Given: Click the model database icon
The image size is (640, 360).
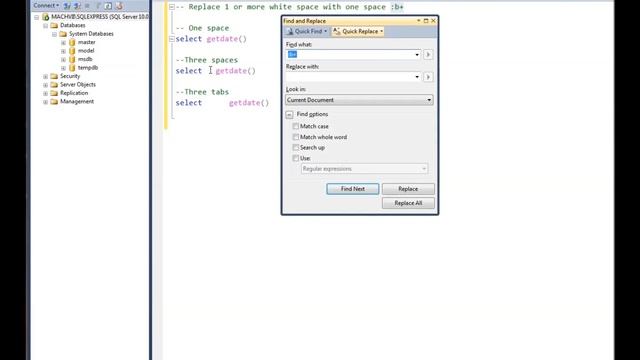Looking at the screenshot, I should 72,51.
